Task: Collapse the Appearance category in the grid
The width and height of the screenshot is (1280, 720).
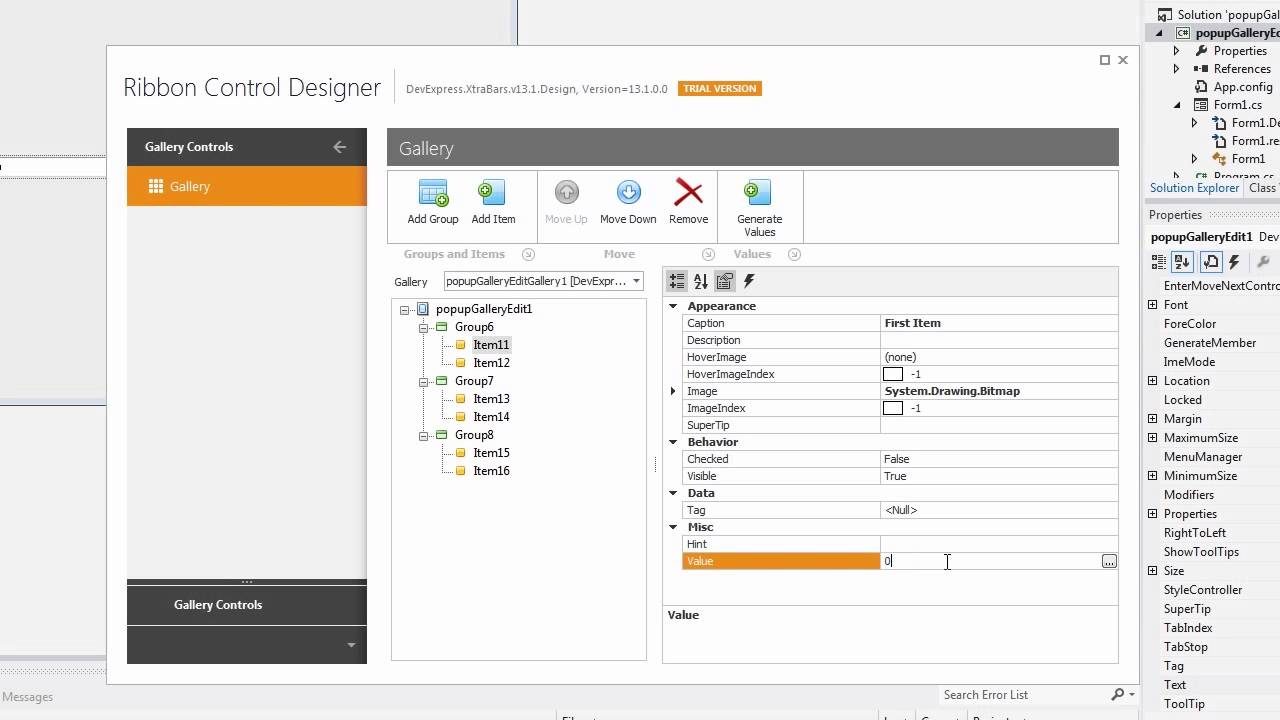Action: point(672,306)
